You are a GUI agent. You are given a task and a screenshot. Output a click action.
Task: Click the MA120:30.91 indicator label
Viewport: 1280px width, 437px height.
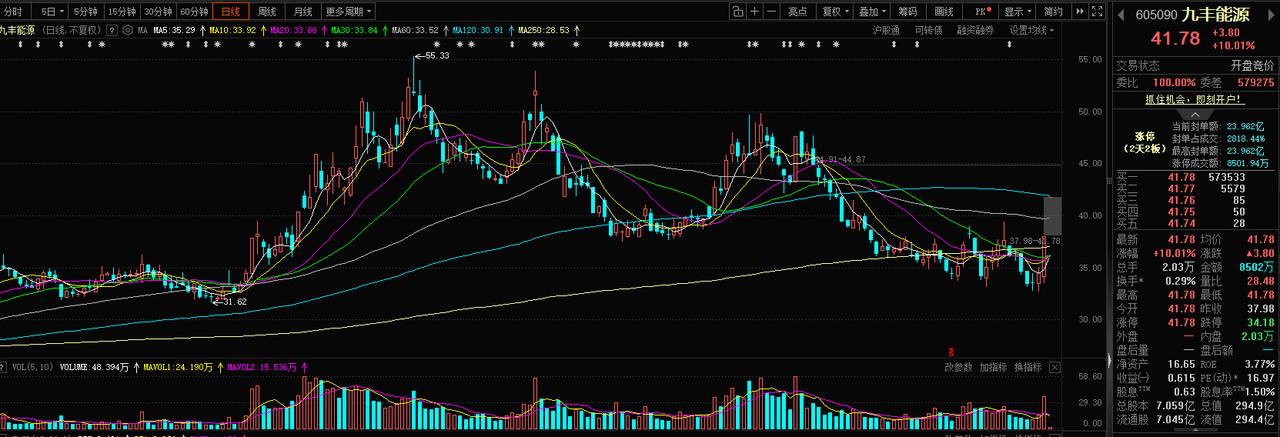click(x=476, y=30)
